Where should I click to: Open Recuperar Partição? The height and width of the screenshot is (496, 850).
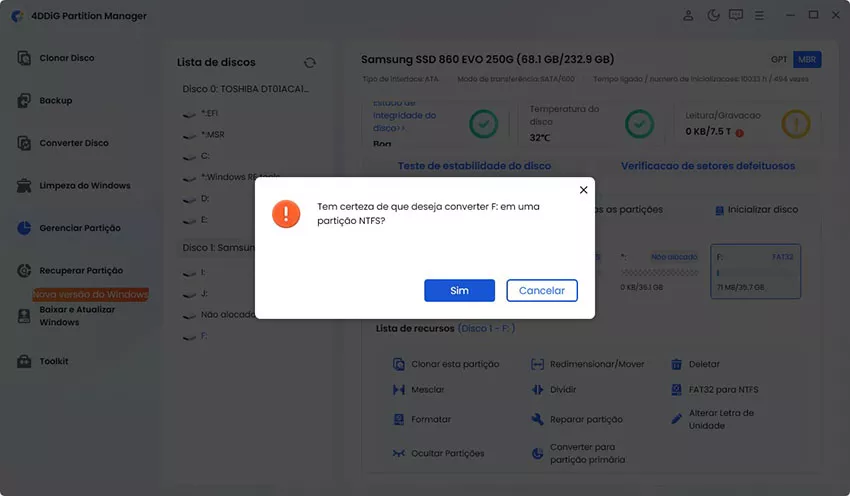(x=81, y=270)
